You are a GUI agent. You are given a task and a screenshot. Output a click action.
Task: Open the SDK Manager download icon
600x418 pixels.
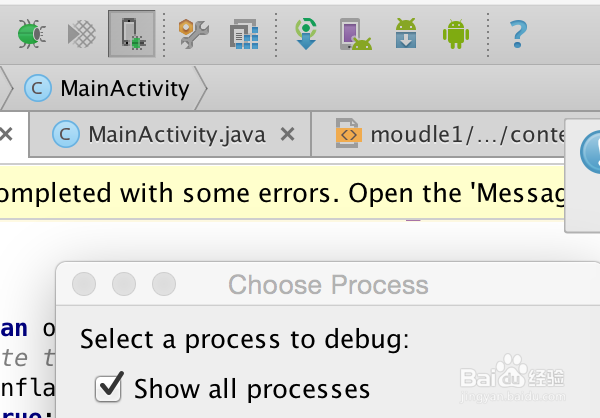pos(405,35)
